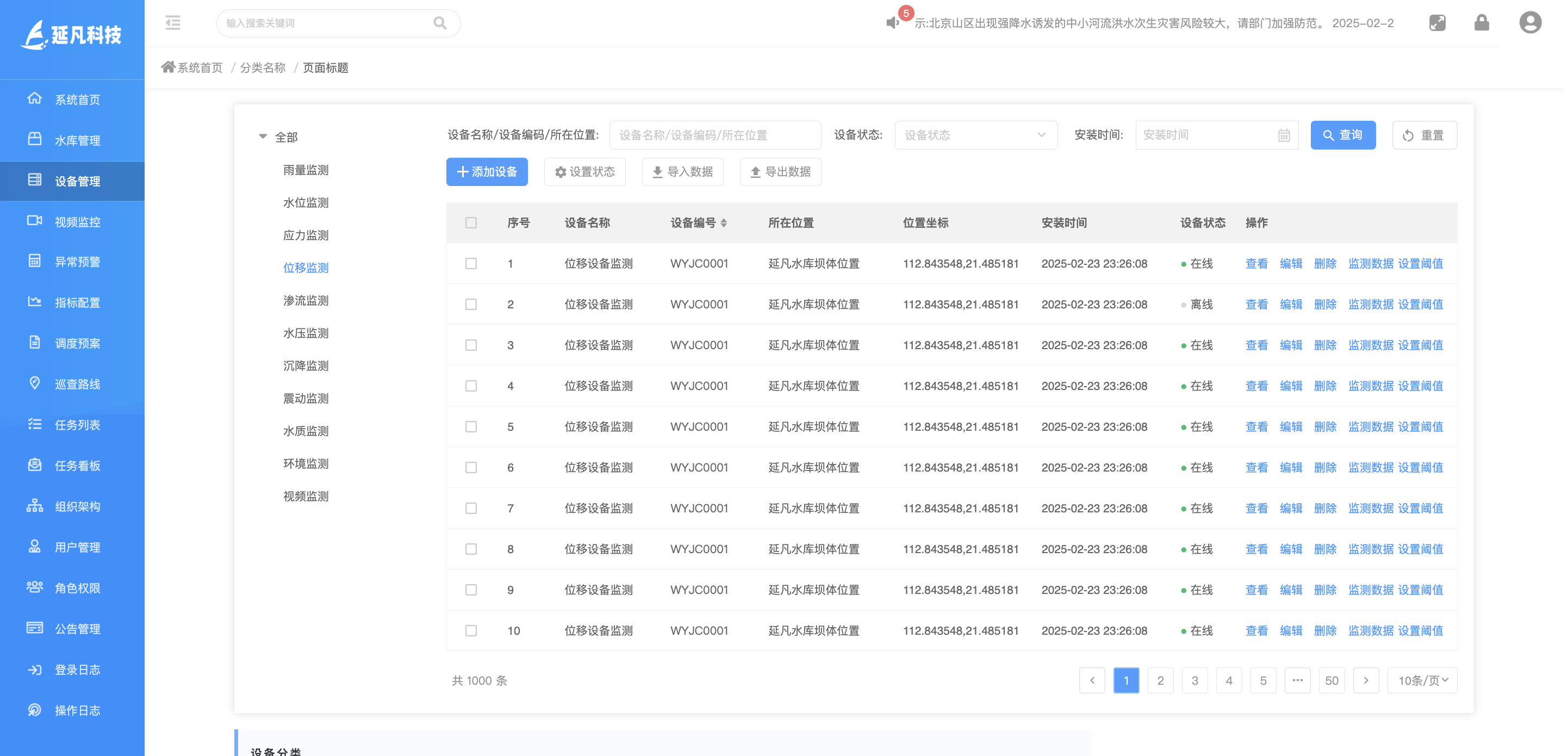Go to 系统首页 via breadcrumb

199,67
